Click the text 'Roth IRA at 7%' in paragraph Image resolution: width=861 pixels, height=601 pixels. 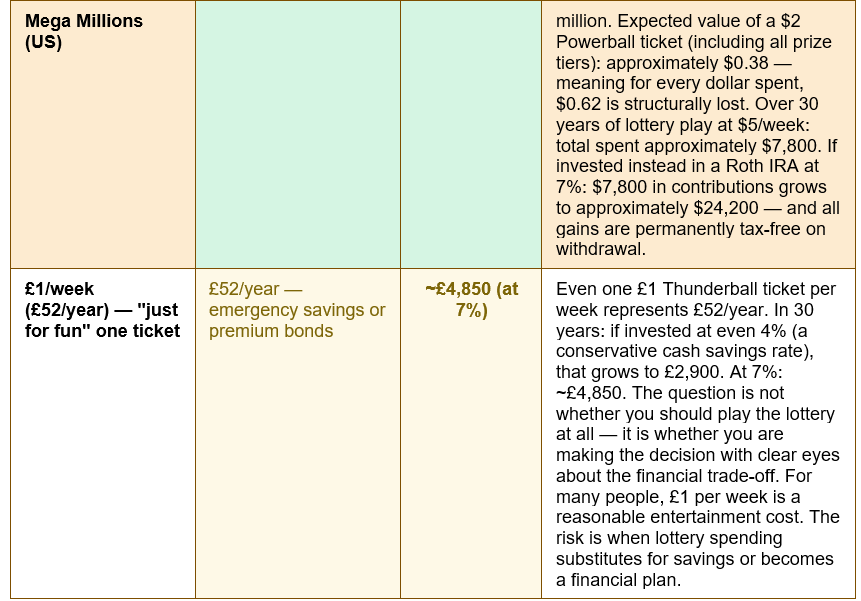[687, 176]
